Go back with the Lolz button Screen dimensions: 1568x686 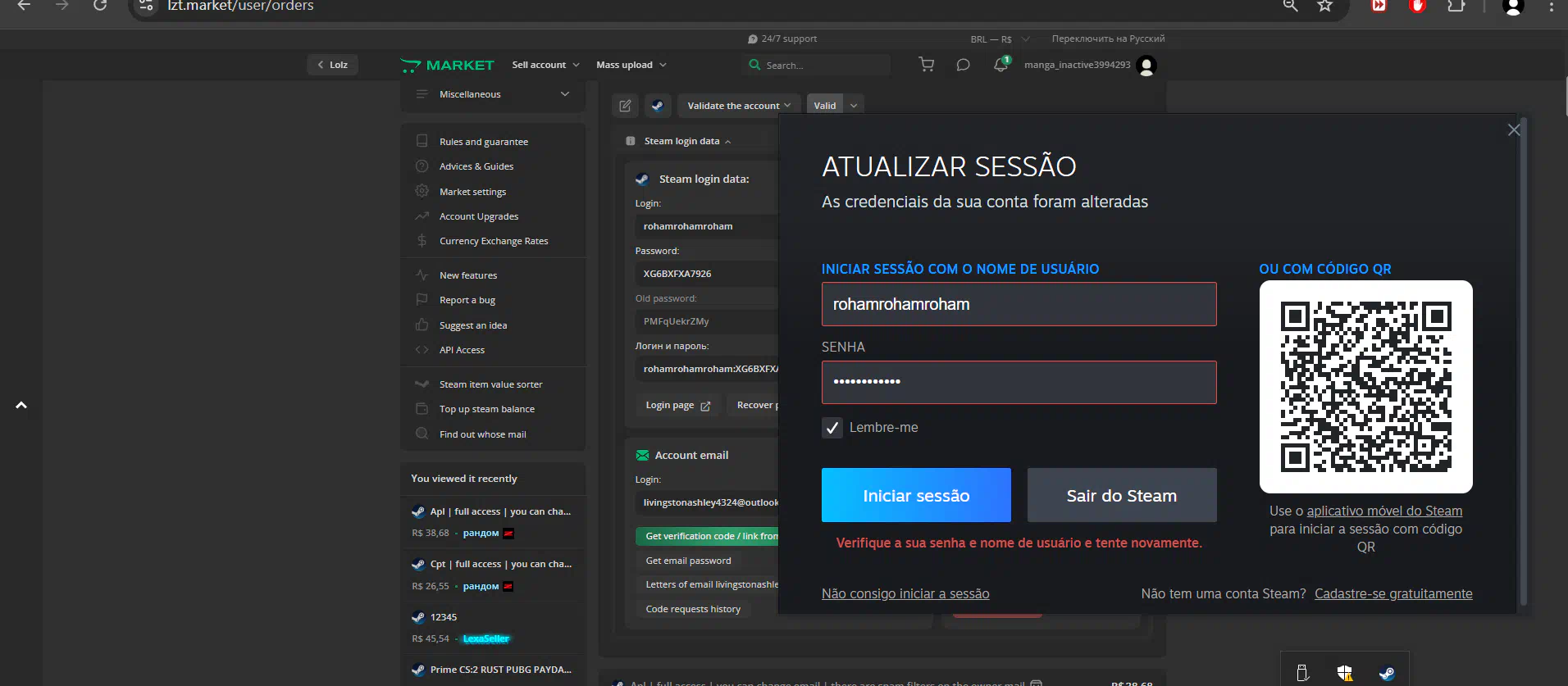pos(333,65)
